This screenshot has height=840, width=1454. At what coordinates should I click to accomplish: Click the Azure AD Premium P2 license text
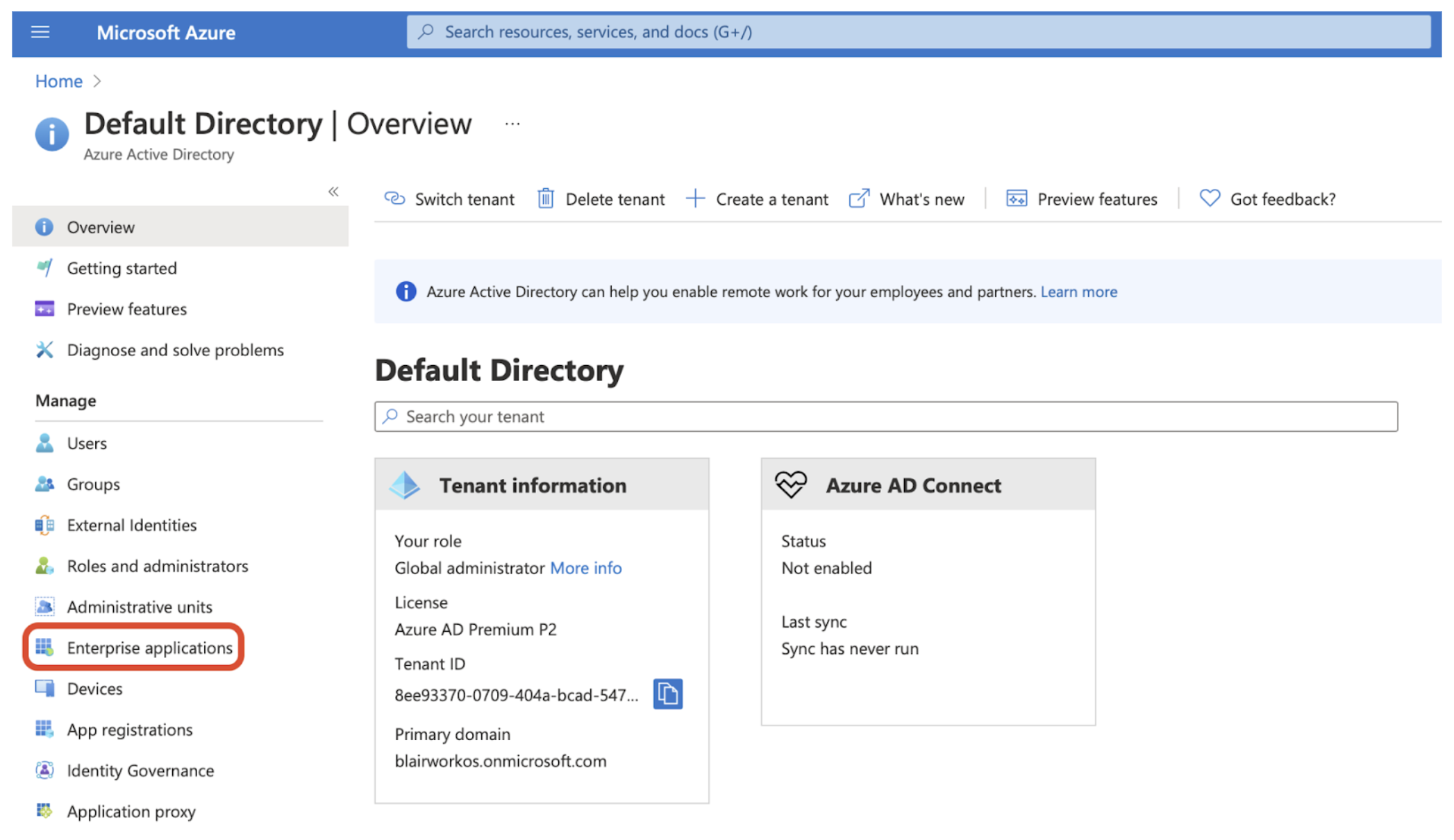(x=476, y=630)
